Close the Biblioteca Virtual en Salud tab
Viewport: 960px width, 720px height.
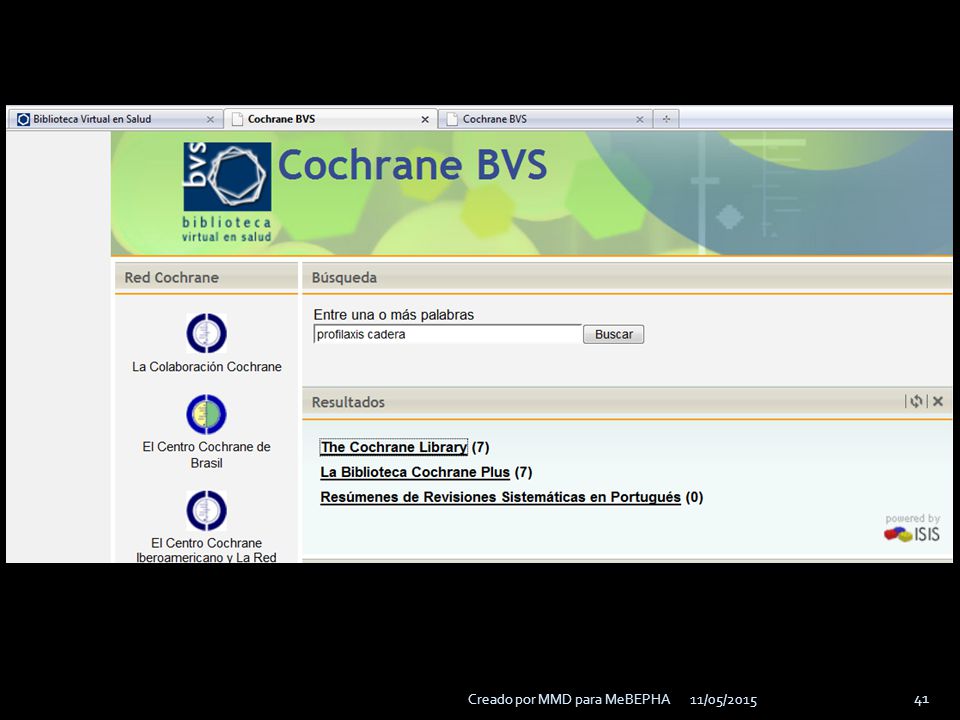pyautogui.click(x=210, y=119)
